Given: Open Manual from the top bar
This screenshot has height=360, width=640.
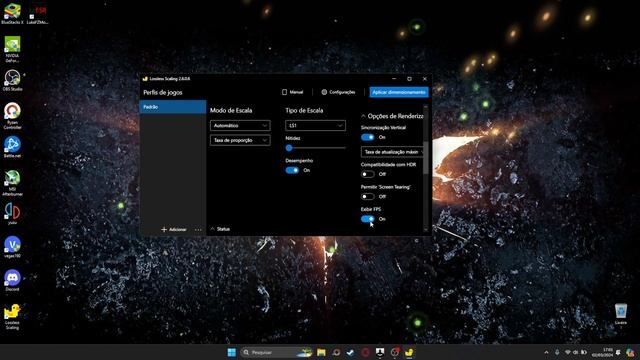Looking at the screenshot, I should tap(293, 92).
